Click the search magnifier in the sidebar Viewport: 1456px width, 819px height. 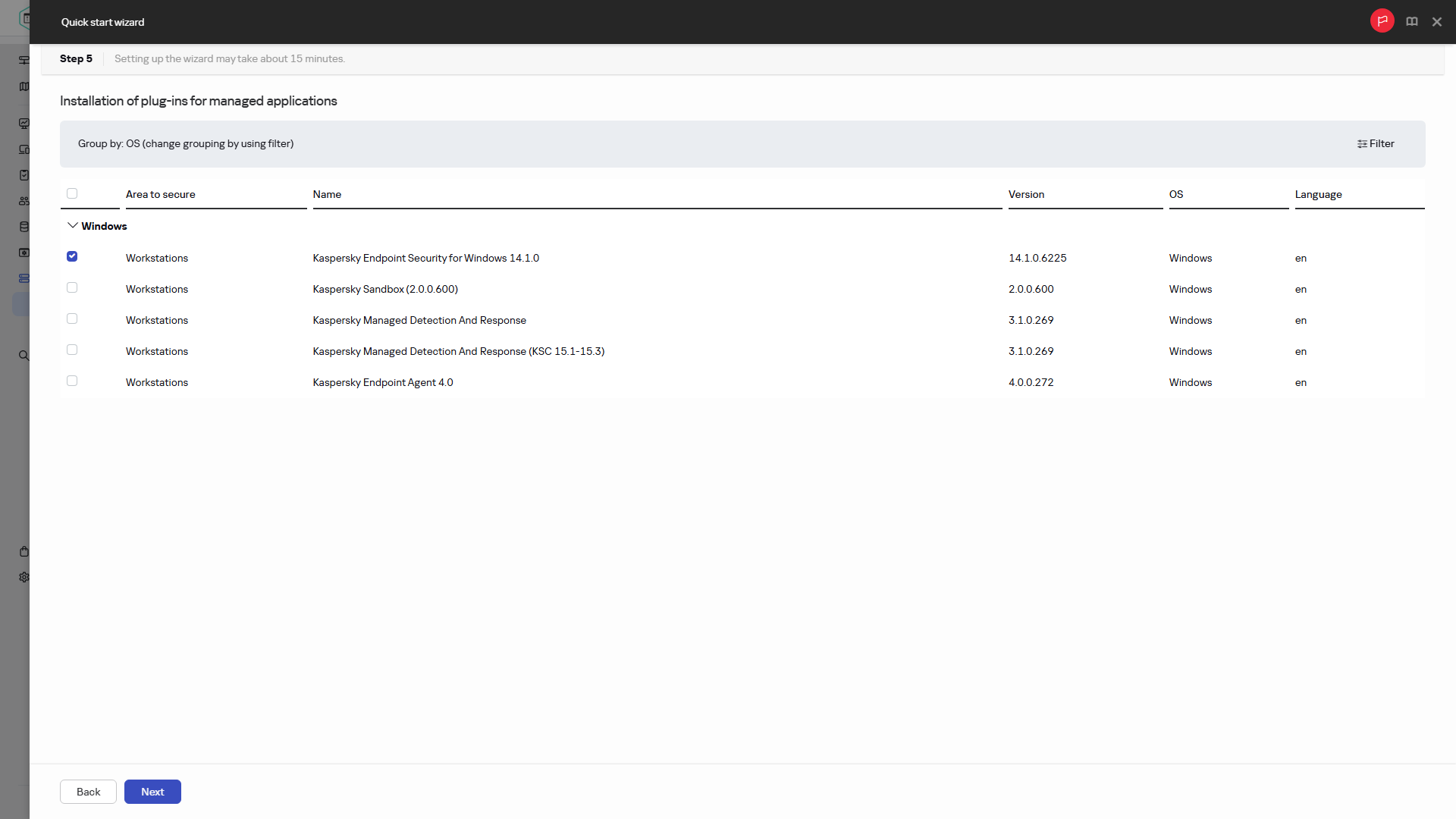[x=24, y=355]
